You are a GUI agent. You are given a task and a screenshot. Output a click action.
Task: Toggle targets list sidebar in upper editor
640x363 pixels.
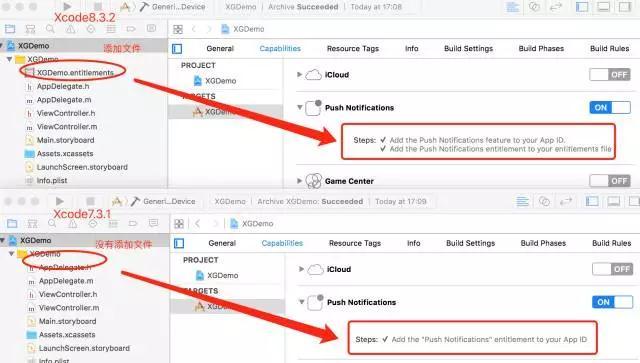point(177,49)
